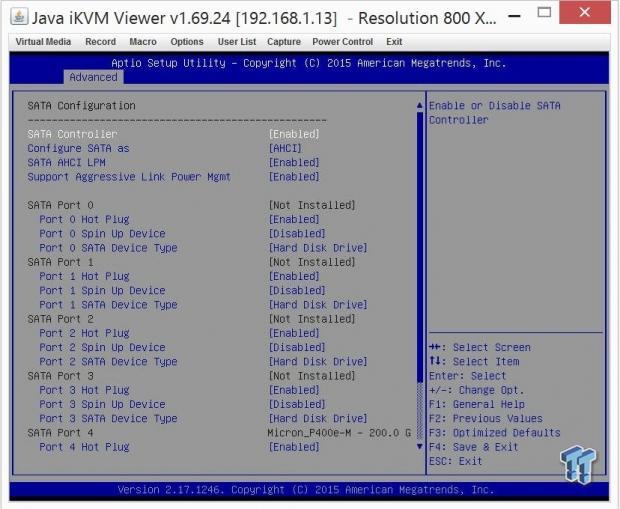Click the scrollbar down arrow

pyautogui.click(x=420, y=447)
